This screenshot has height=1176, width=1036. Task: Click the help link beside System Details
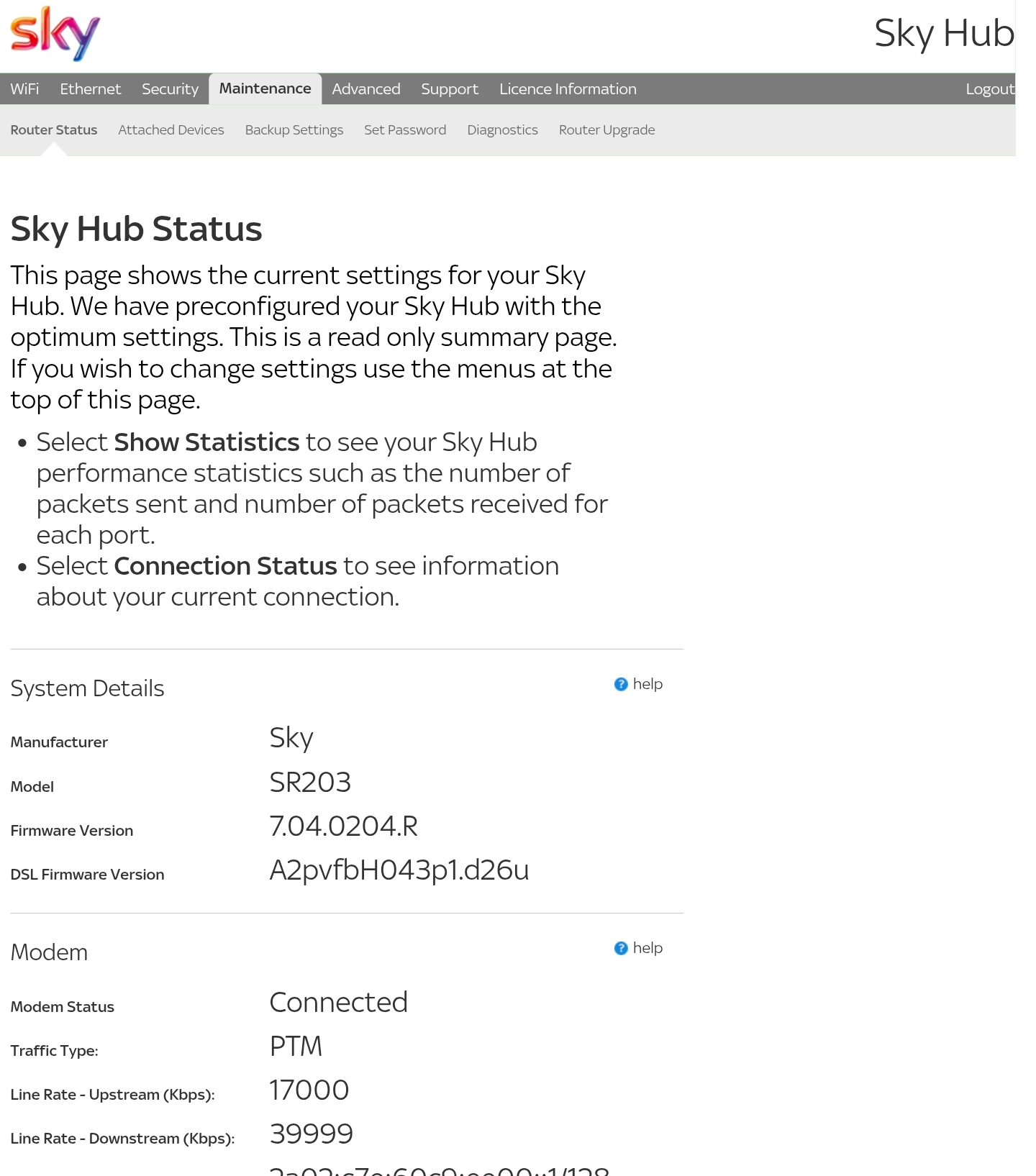(647, 684)
